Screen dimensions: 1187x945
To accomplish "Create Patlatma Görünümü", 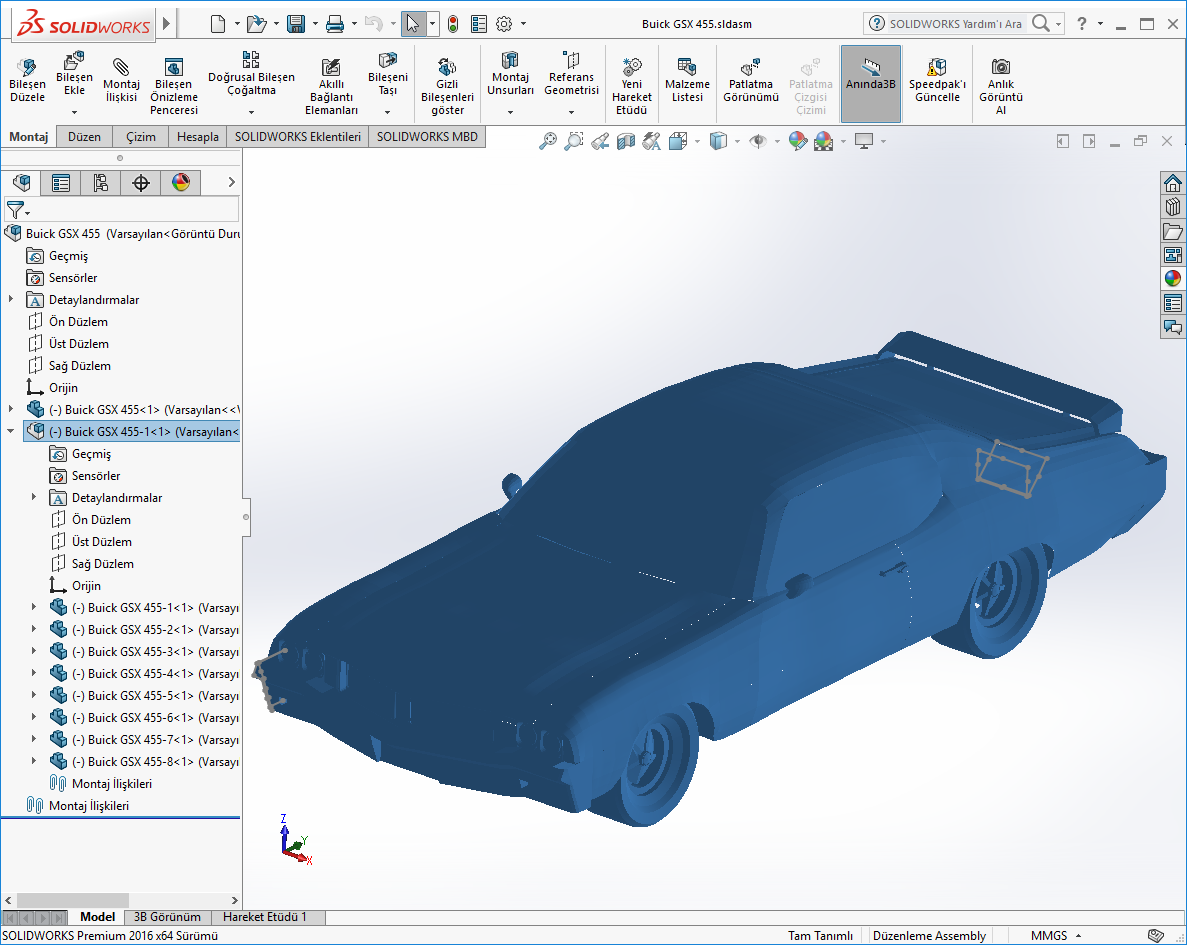I will [751, 80].
